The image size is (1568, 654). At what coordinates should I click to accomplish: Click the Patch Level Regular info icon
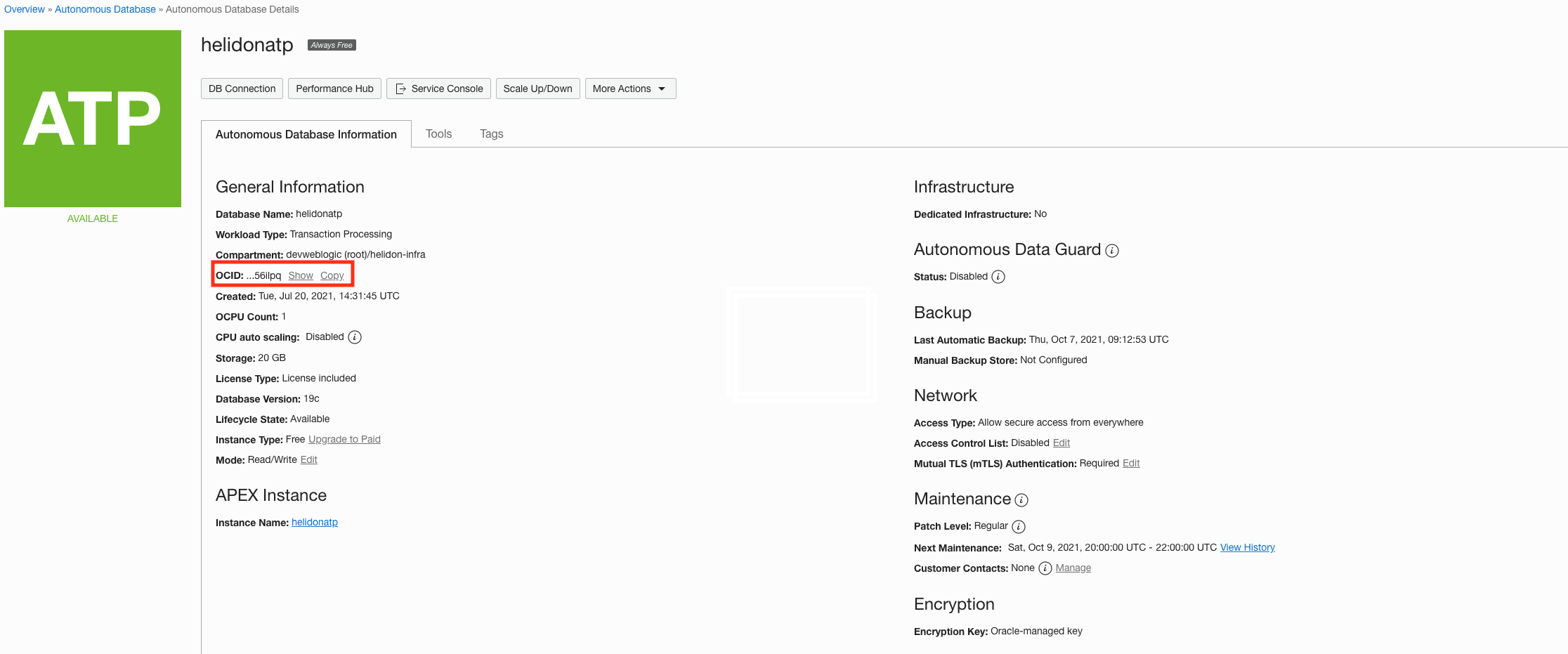1019,527
